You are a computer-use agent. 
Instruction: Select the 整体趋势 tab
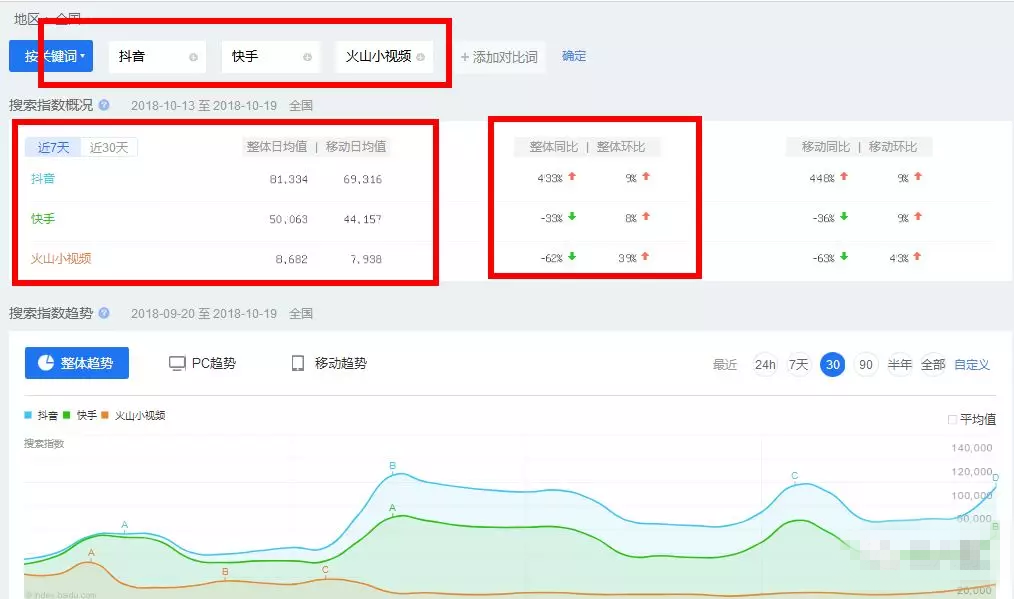77,363
